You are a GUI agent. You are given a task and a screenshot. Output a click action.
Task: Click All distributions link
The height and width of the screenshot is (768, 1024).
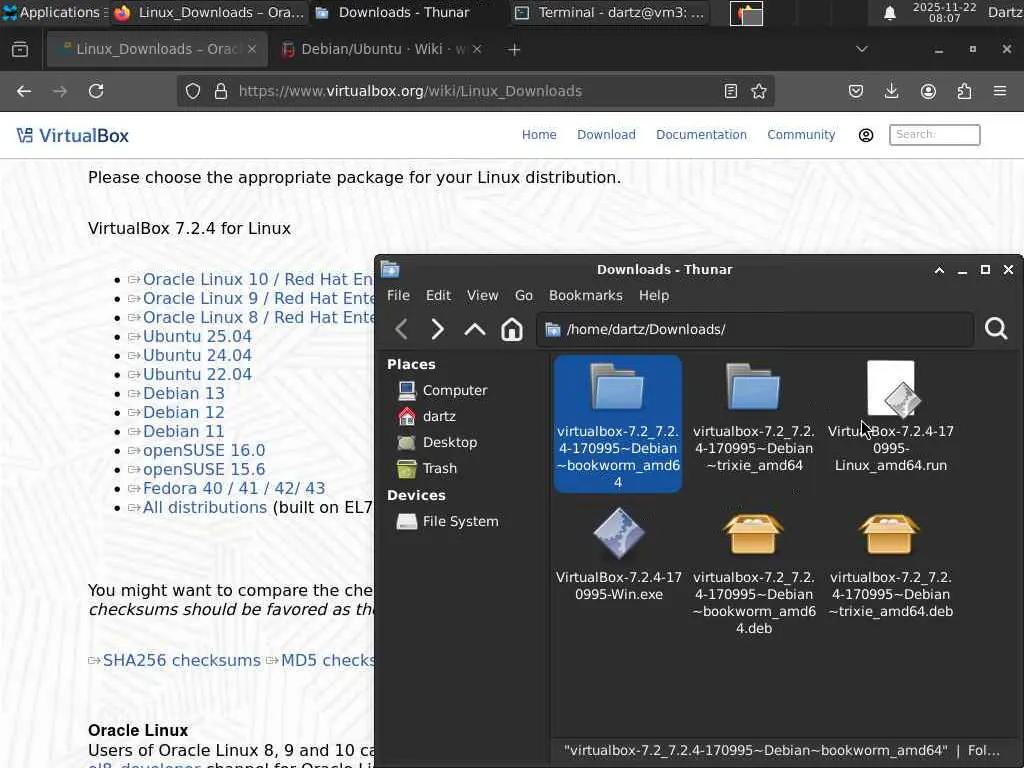(x=204, y=507)
